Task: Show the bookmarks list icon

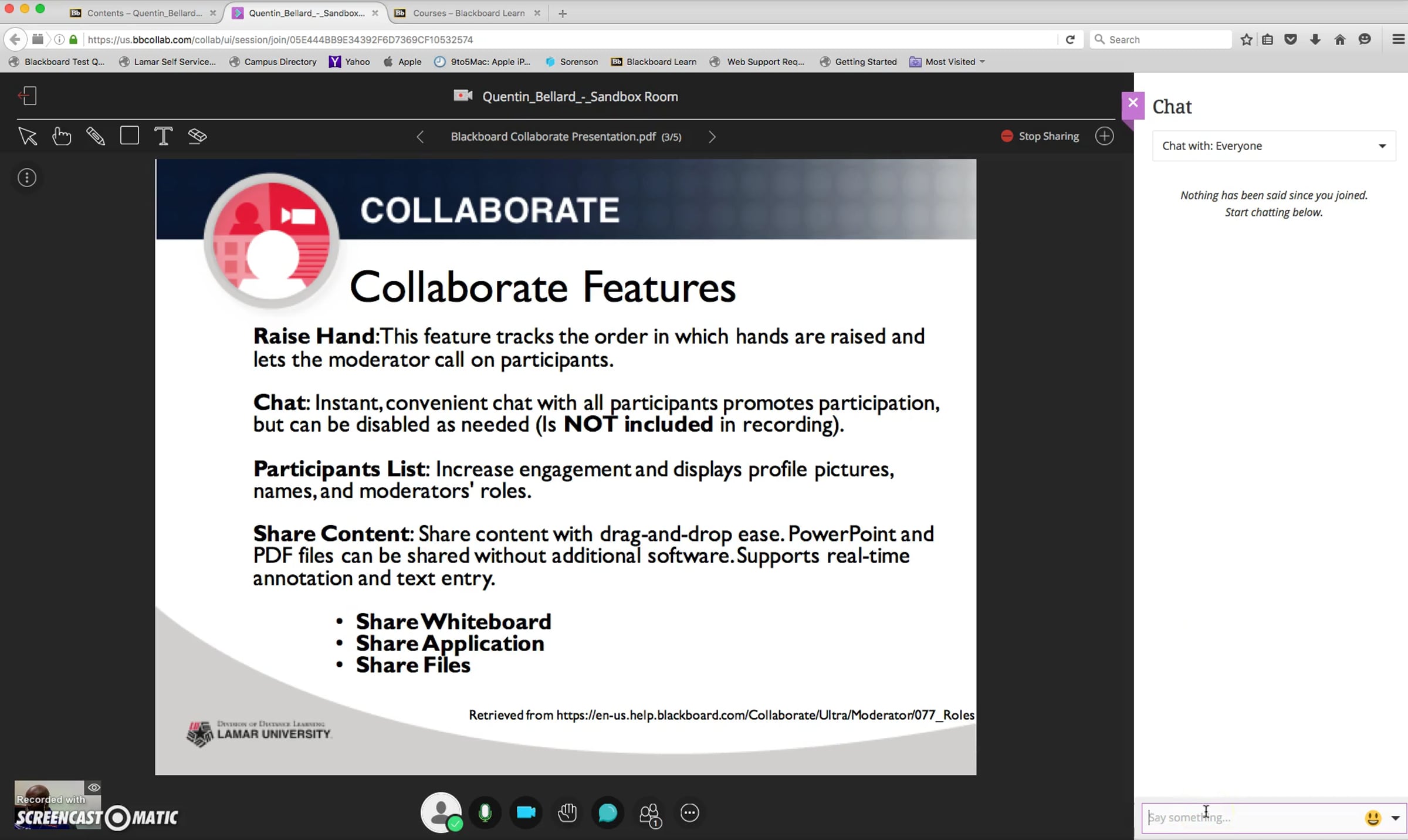Action: [1268, 39]
